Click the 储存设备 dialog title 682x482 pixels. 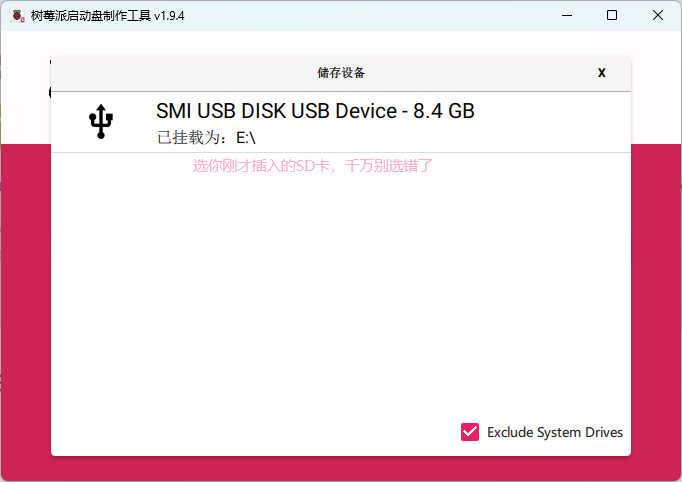pos(341,72)
